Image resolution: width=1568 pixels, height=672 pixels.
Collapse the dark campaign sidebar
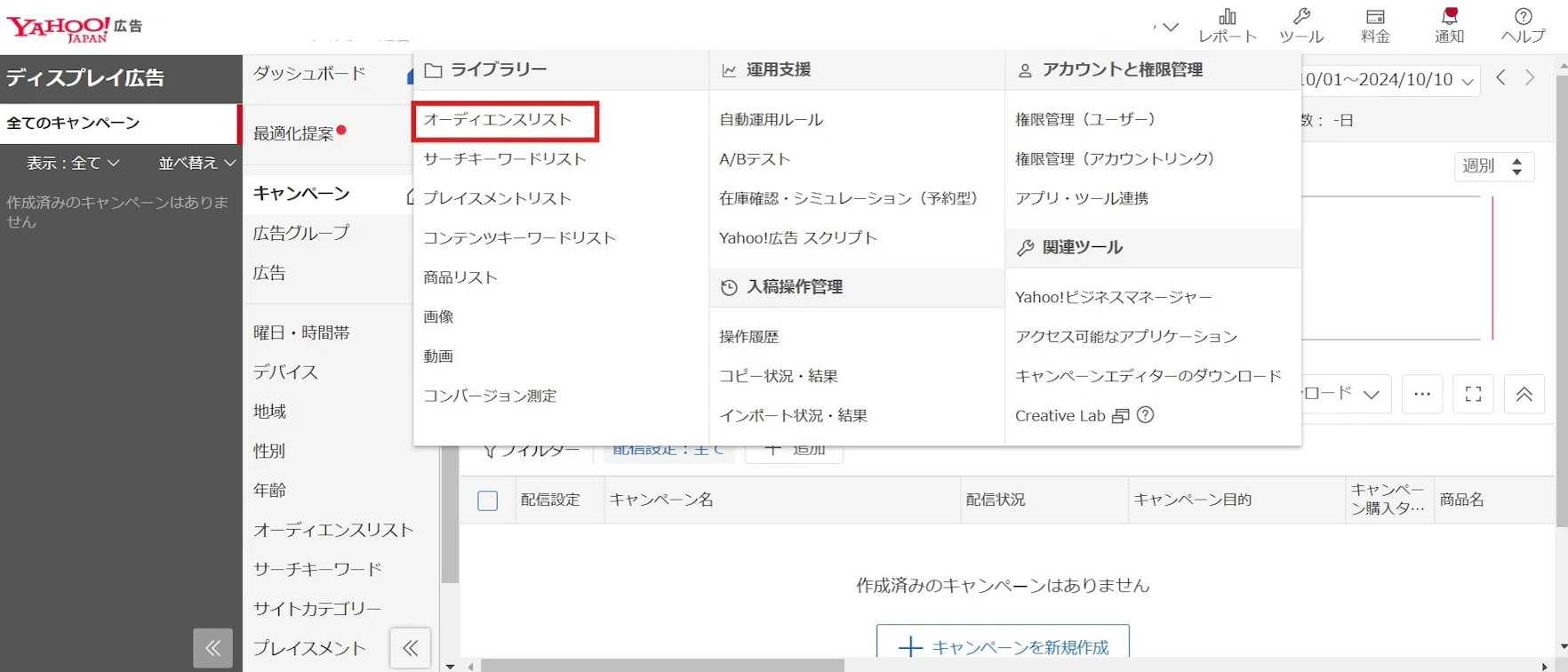pos(213,648)
